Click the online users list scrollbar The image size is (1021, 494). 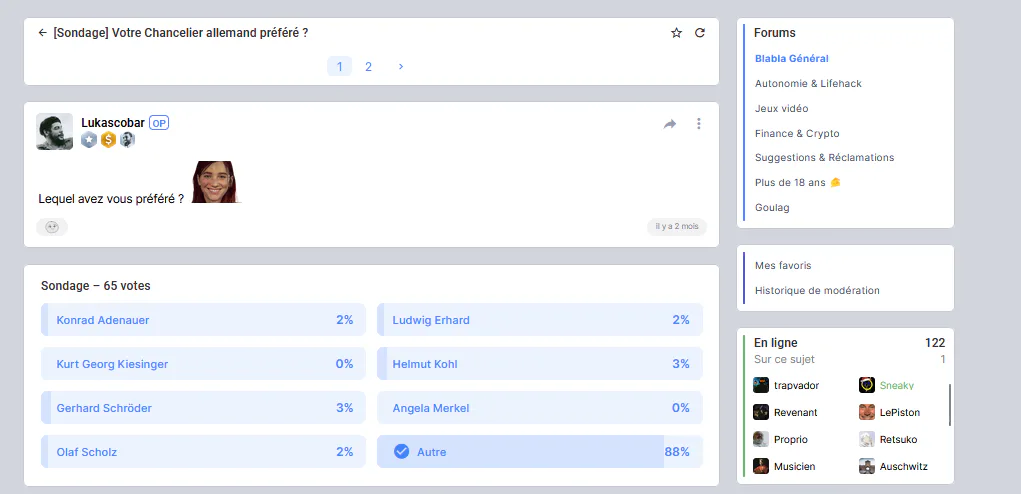(x=949, y=405)
